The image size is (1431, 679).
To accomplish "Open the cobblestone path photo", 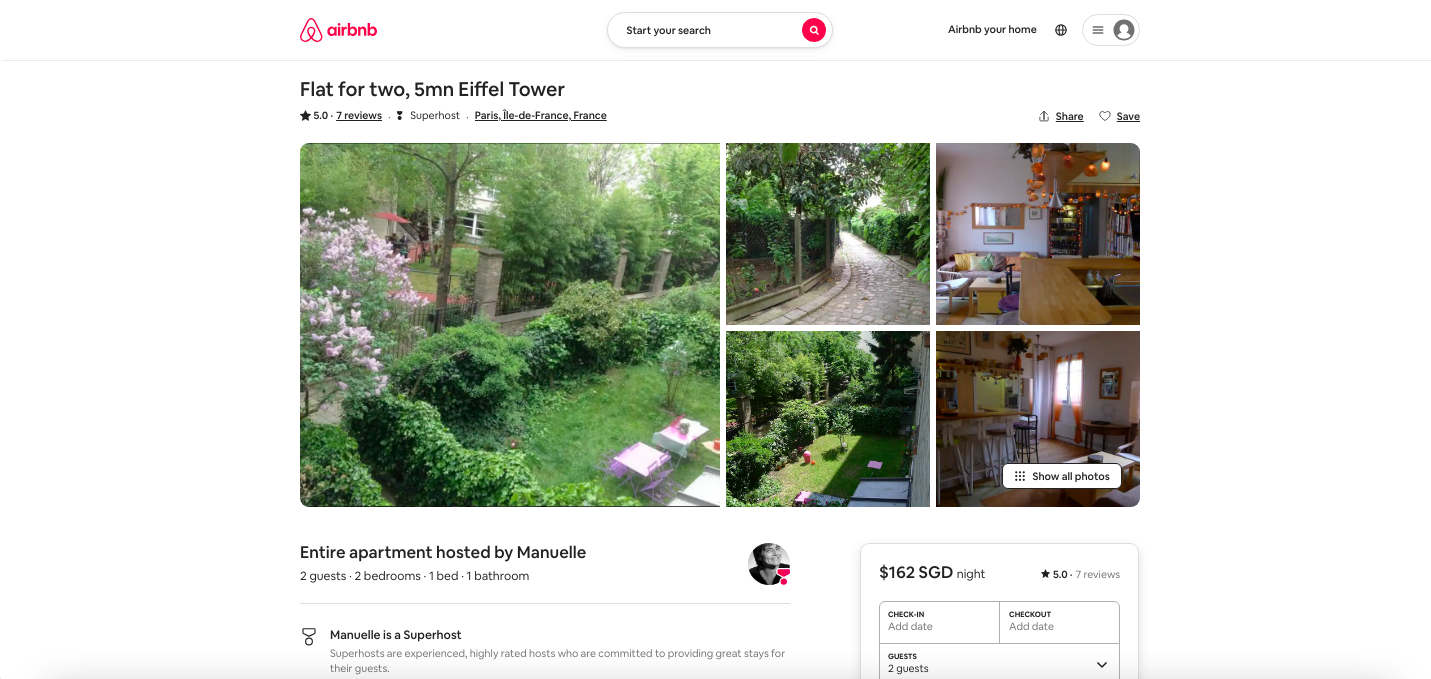I will tap(828, 234).
